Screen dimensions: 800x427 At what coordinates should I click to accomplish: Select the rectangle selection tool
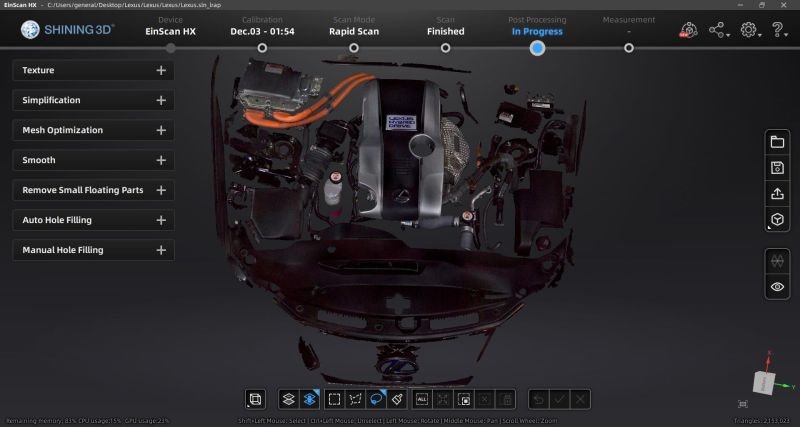[x=335, y=399]
